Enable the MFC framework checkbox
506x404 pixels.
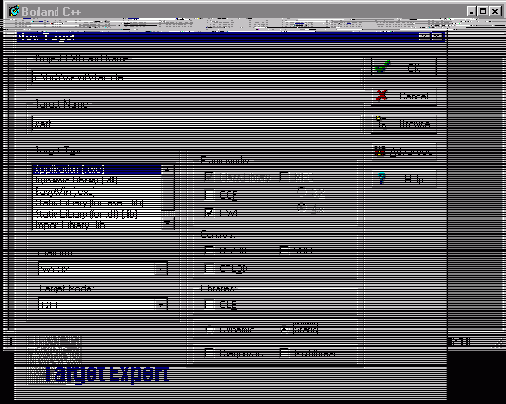284,177
